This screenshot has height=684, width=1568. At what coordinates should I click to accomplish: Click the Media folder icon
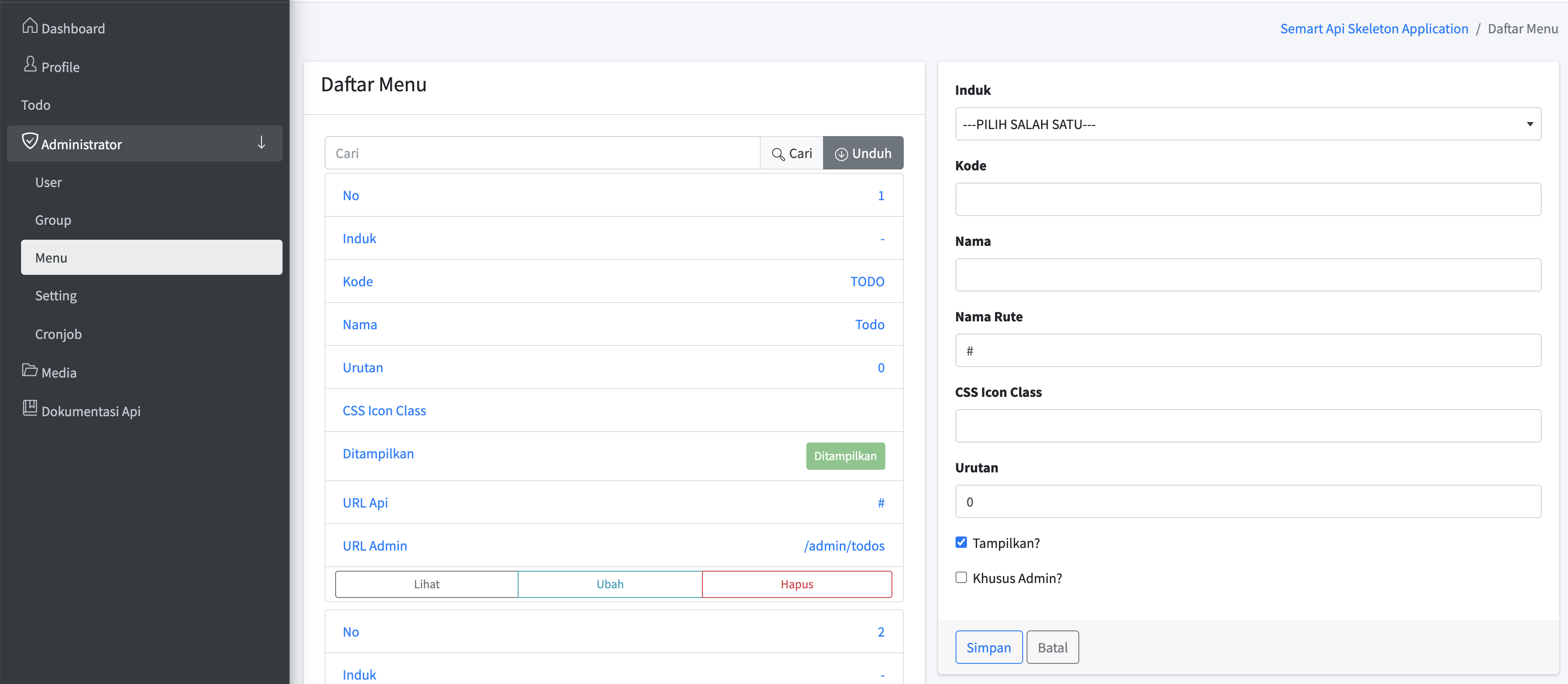tap(29, 371)
